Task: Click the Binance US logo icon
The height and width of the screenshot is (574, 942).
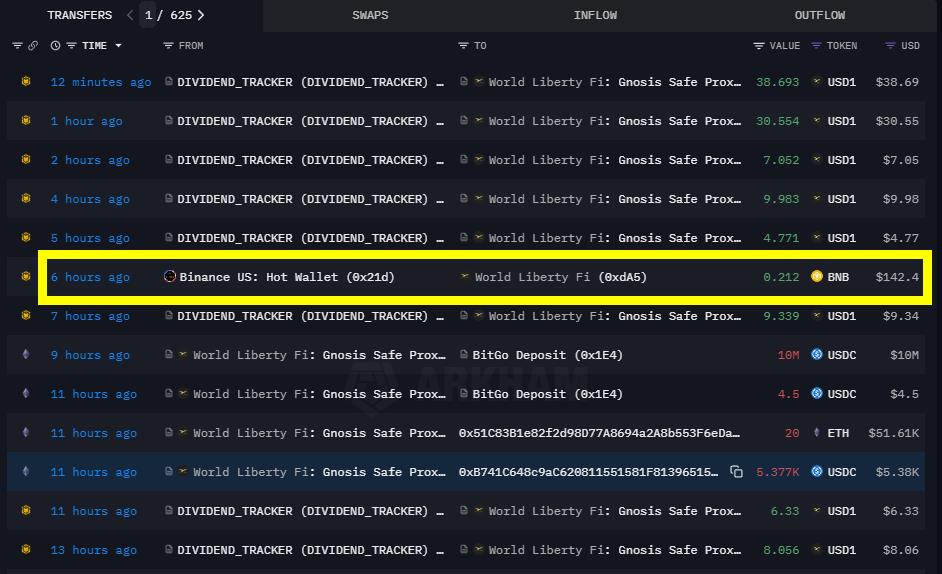Action: (x=170, y=276)
